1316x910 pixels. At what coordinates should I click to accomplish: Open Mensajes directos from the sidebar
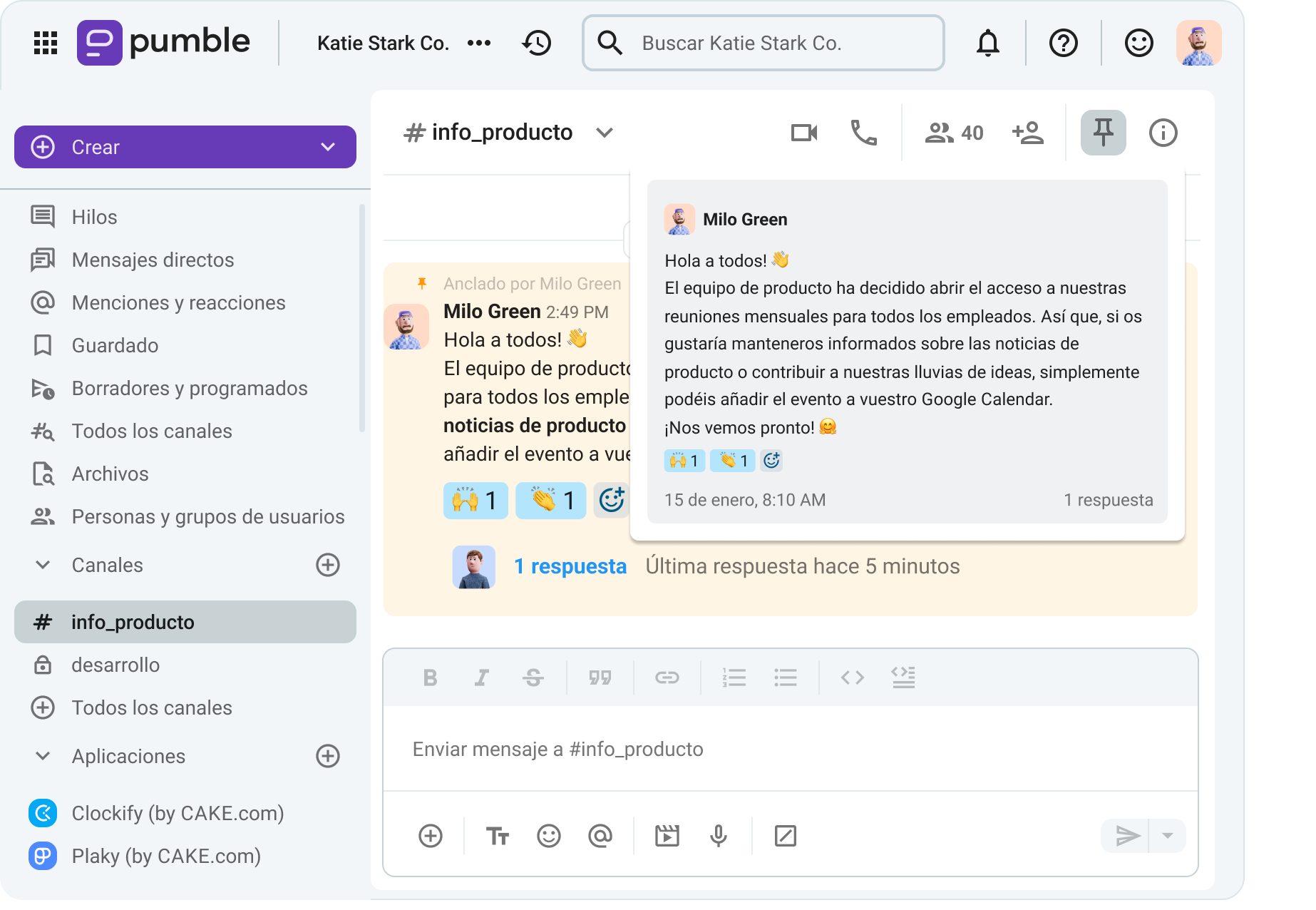(152, 260)
